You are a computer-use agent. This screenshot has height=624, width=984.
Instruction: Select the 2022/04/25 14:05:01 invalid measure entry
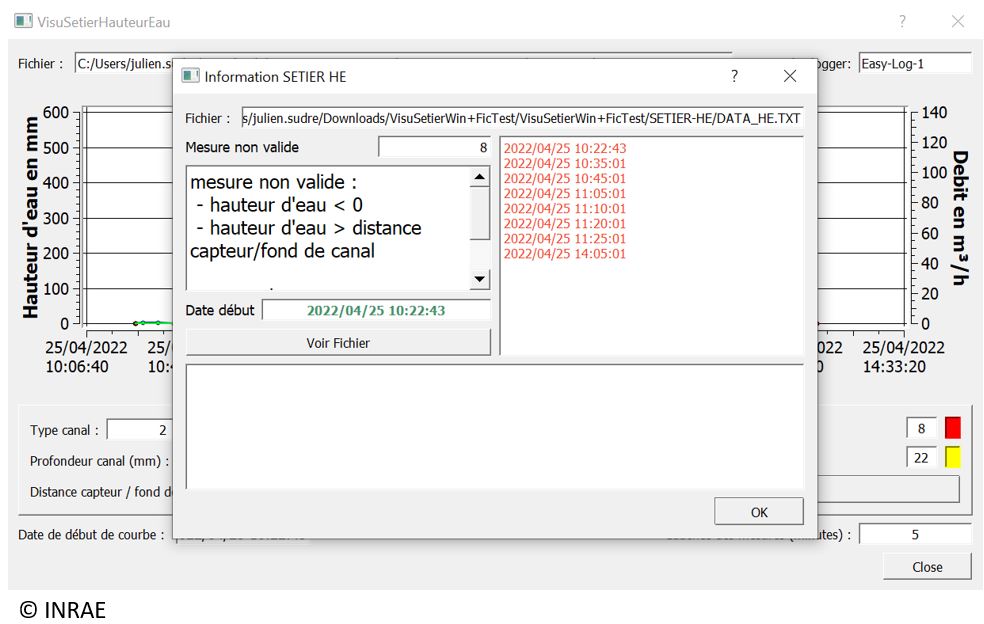(565, 254)
